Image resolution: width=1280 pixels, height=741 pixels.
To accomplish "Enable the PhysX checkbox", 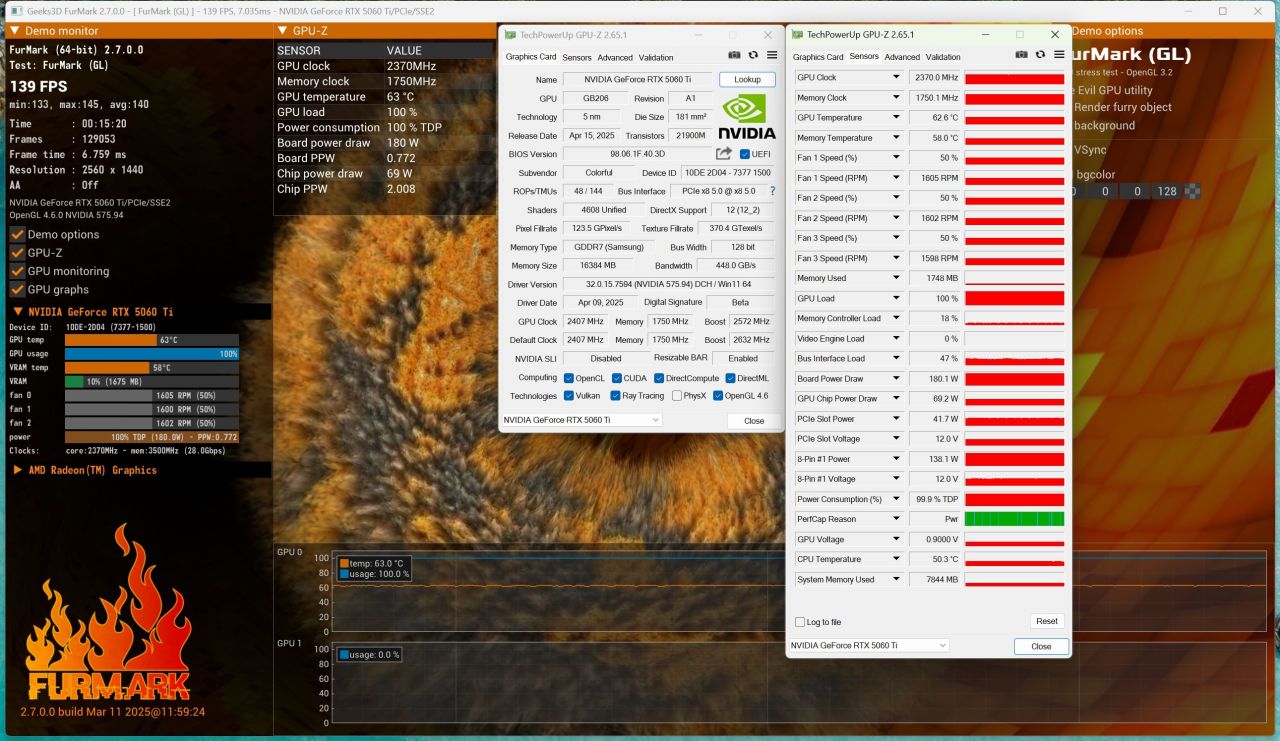I will (x=676, y=396).
